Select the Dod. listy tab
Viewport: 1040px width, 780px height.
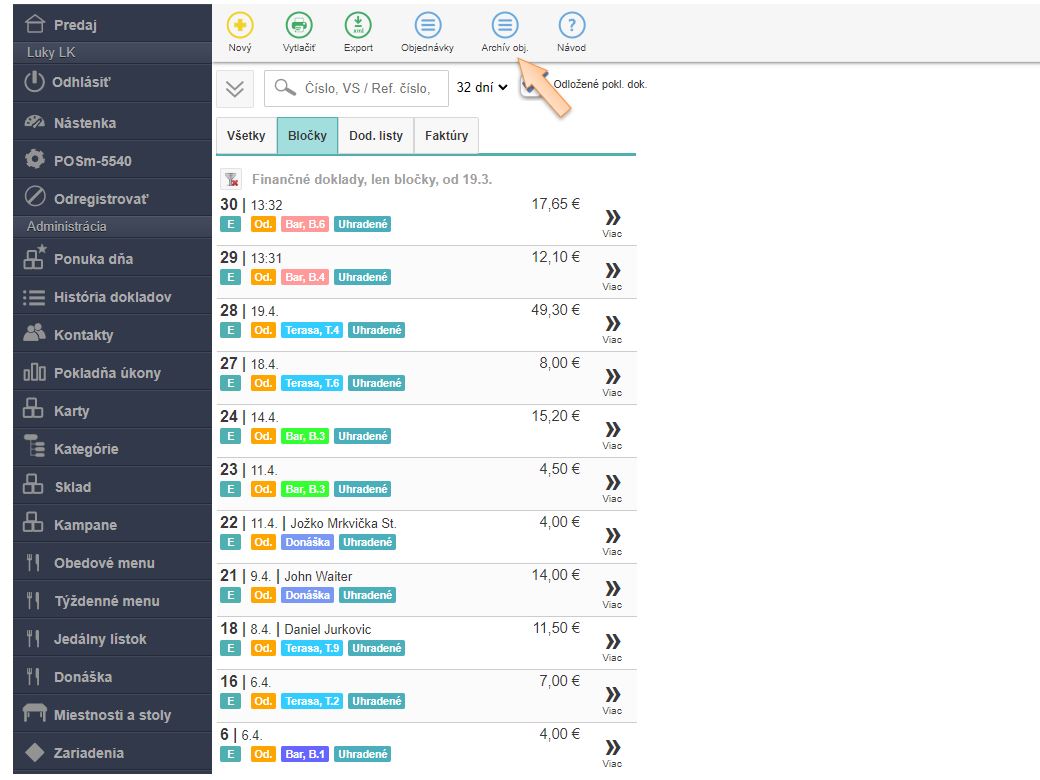[375, 136]
